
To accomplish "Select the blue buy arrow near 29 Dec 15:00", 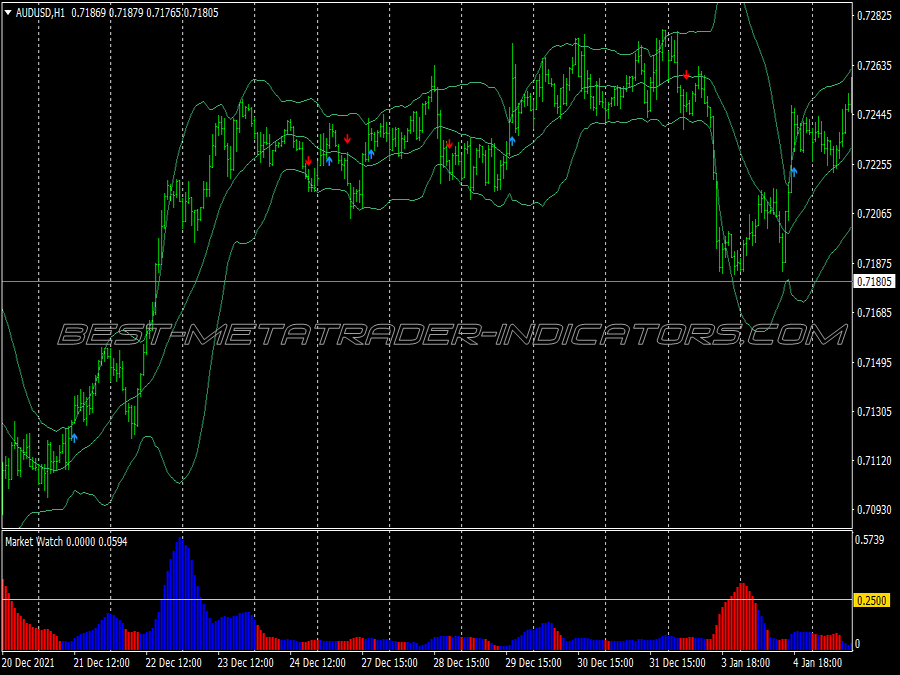I will (x=512, y=141).
